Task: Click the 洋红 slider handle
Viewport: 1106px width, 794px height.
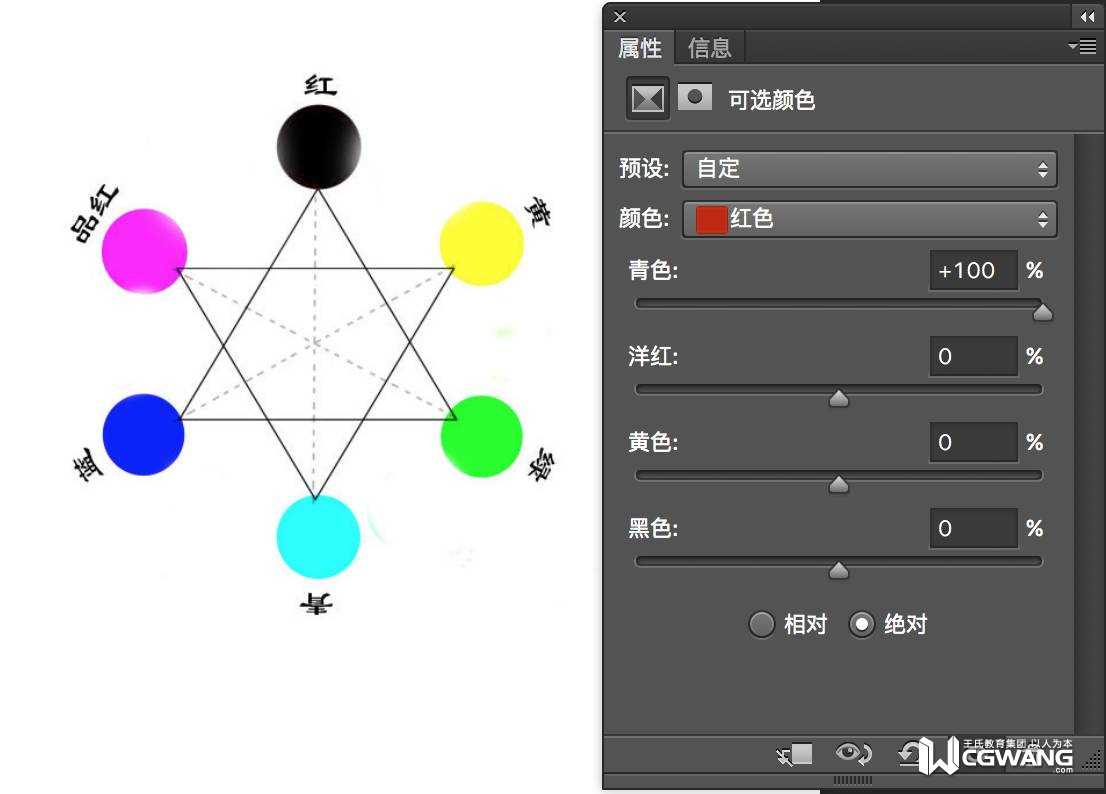Action: pos(839,398)
